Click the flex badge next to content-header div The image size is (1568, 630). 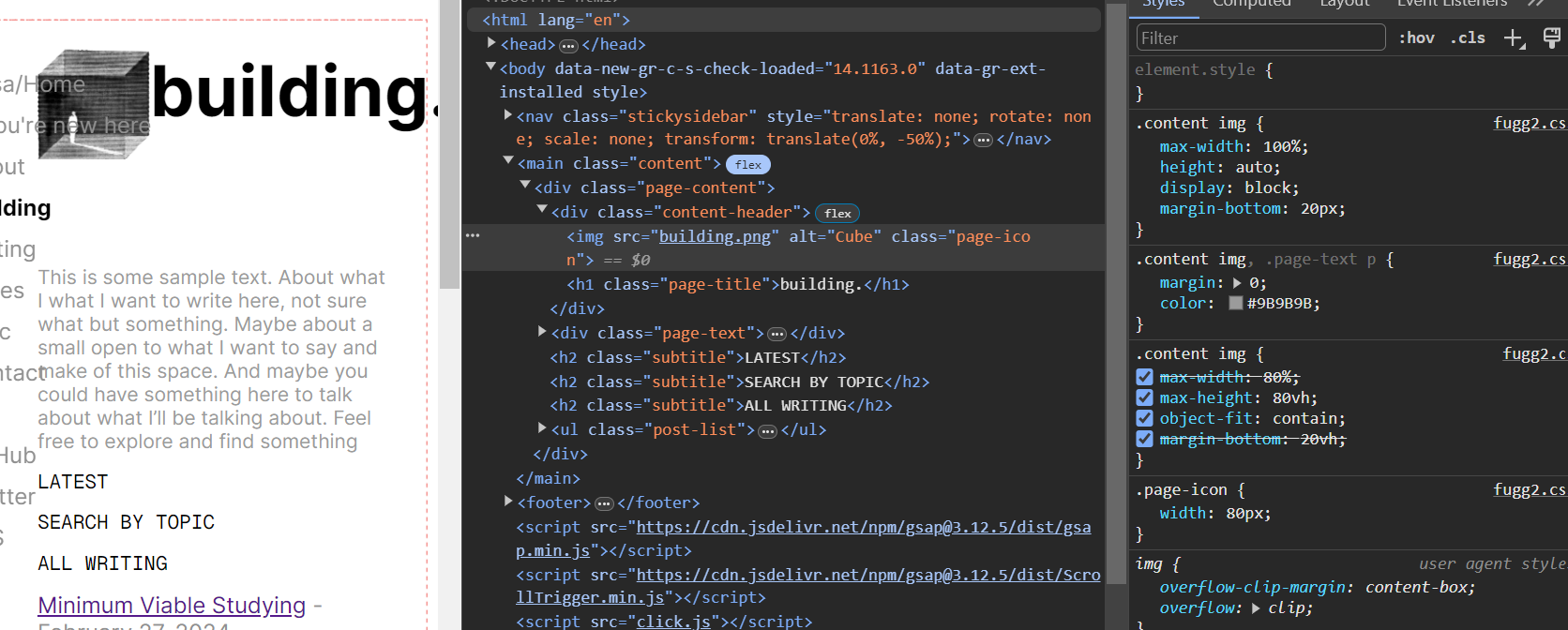coord(837,214)
